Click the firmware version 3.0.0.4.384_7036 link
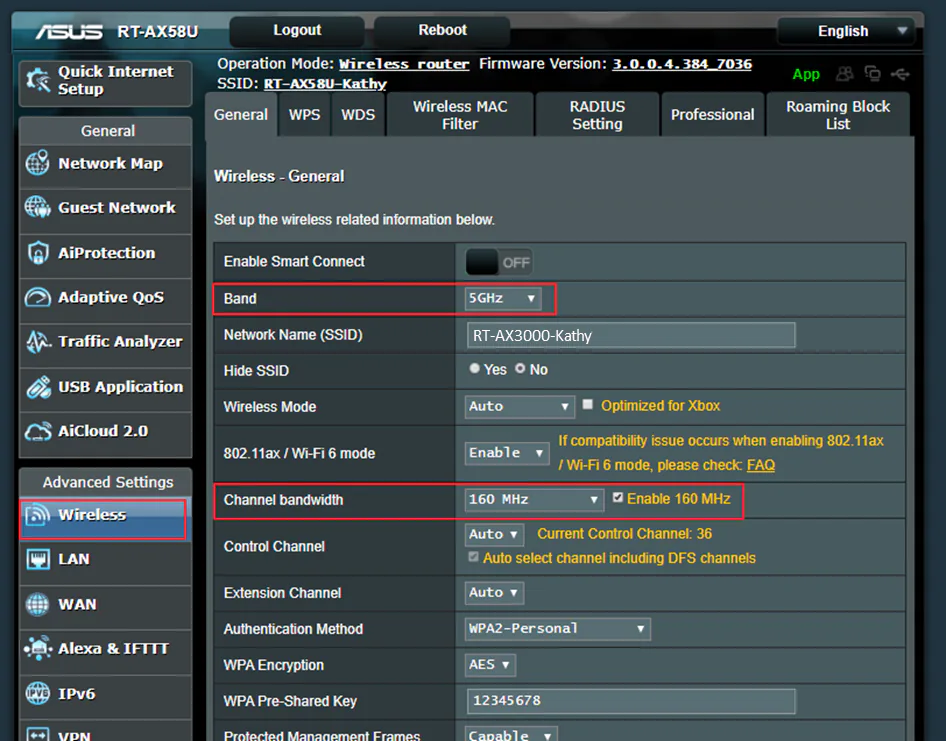 [682, 64]
